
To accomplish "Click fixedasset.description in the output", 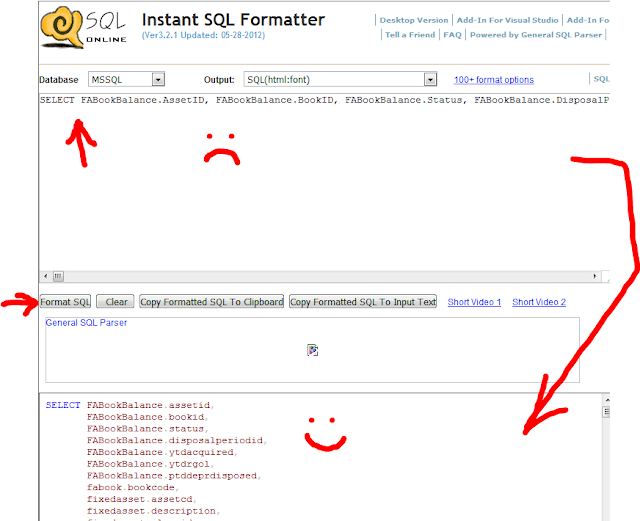I will [151, 511].
